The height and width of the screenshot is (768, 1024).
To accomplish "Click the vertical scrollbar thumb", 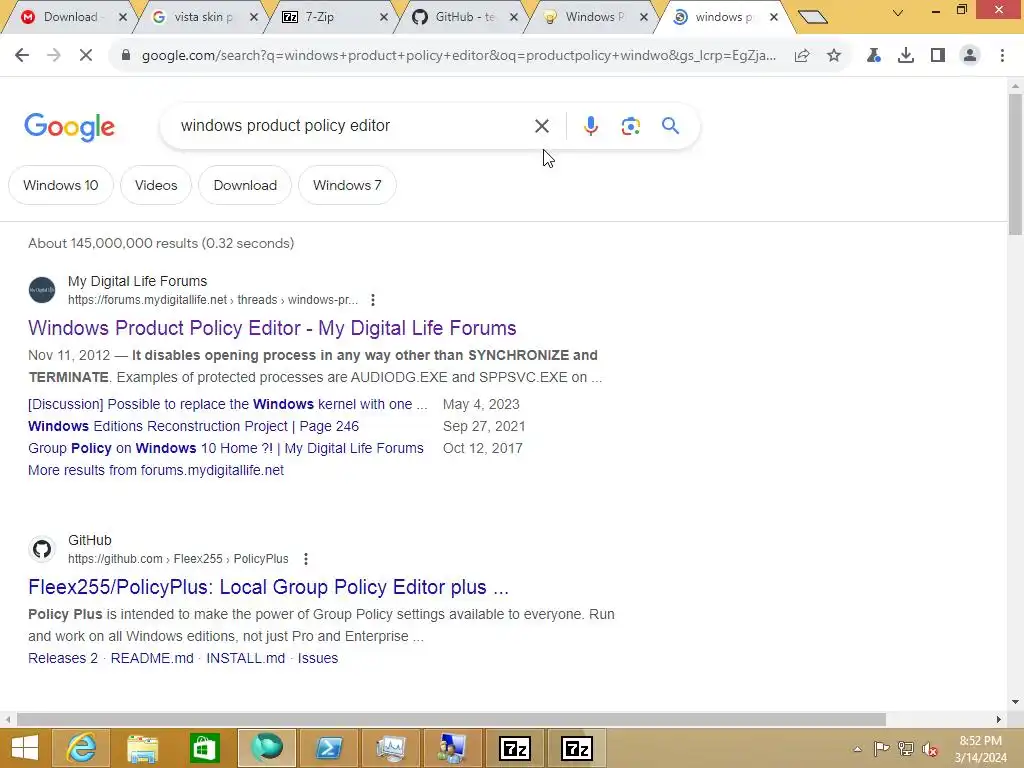I will (1015, 165).
